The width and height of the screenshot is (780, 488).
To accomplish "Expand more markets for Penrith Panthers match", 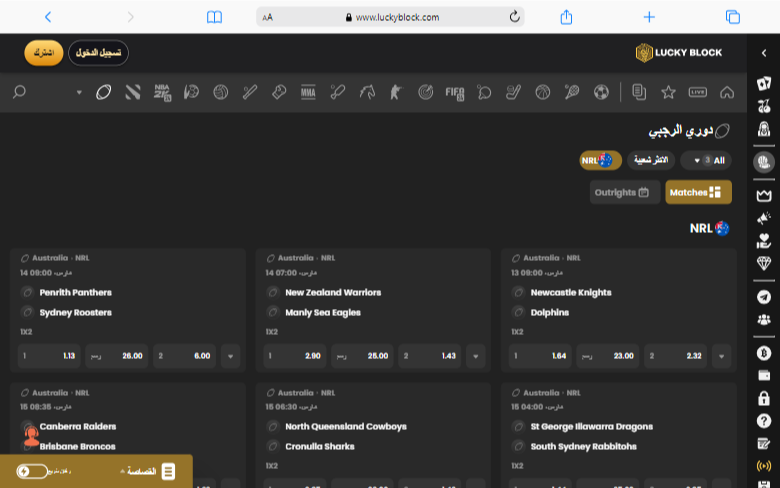I will click(232, 356).
